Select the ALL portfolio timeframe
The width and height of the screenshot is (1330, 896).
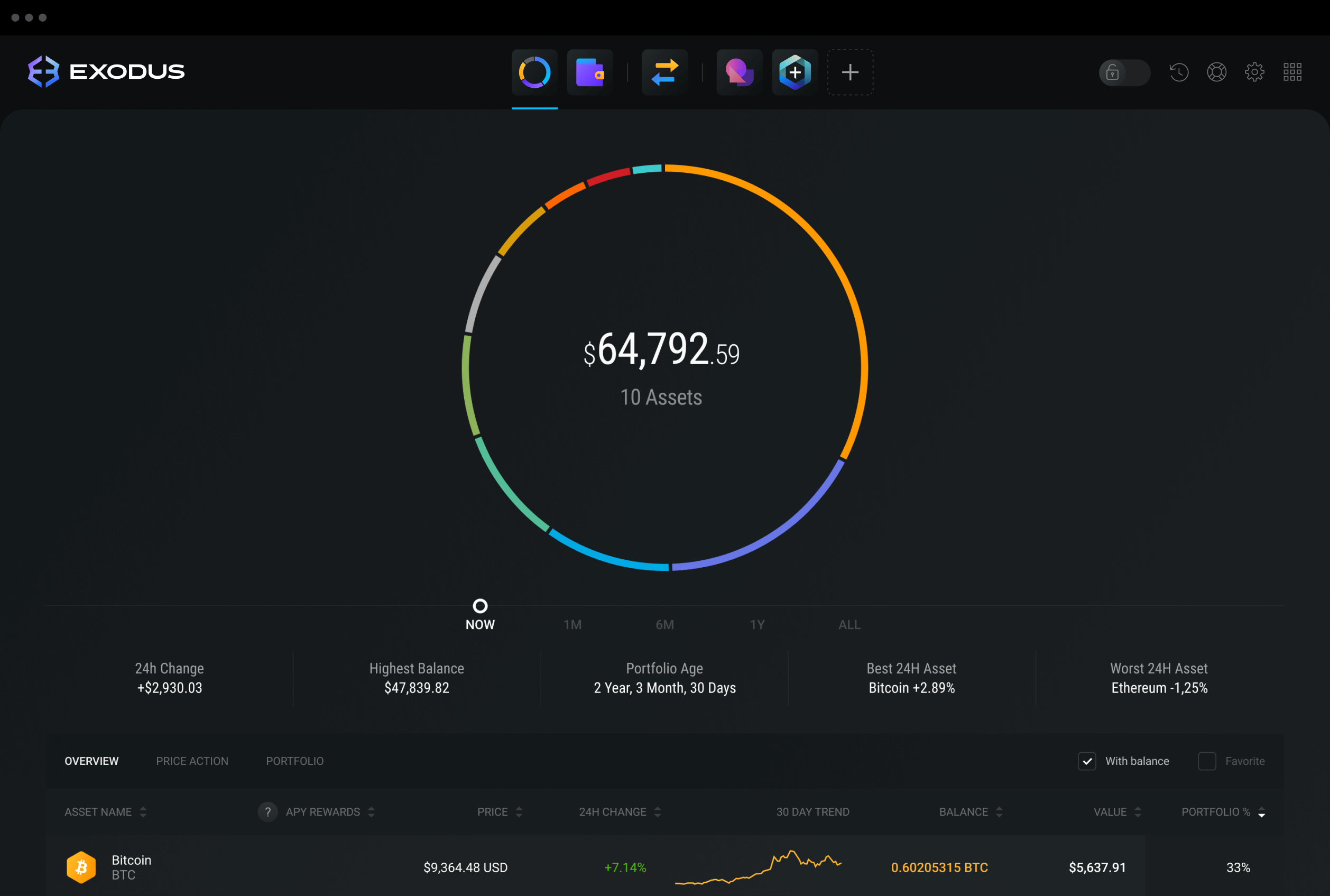[x=848, y=624]
